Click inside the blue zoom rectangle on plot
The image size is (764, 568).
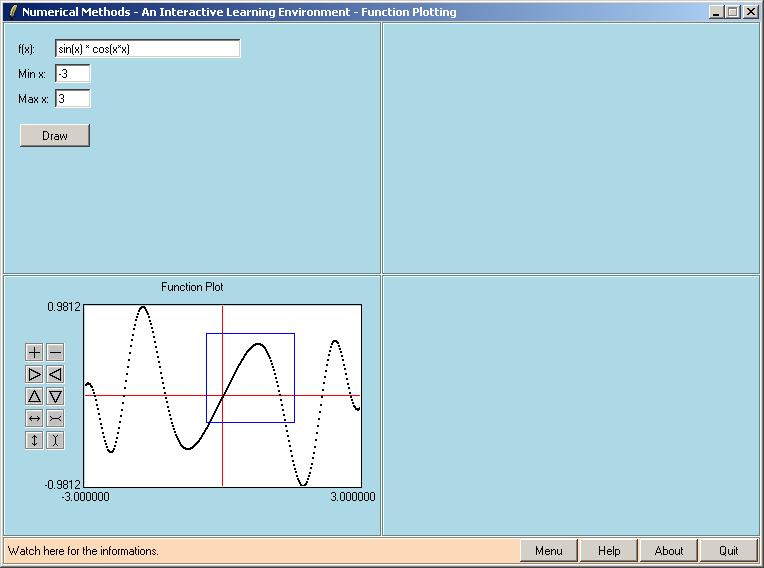point(250,378)
